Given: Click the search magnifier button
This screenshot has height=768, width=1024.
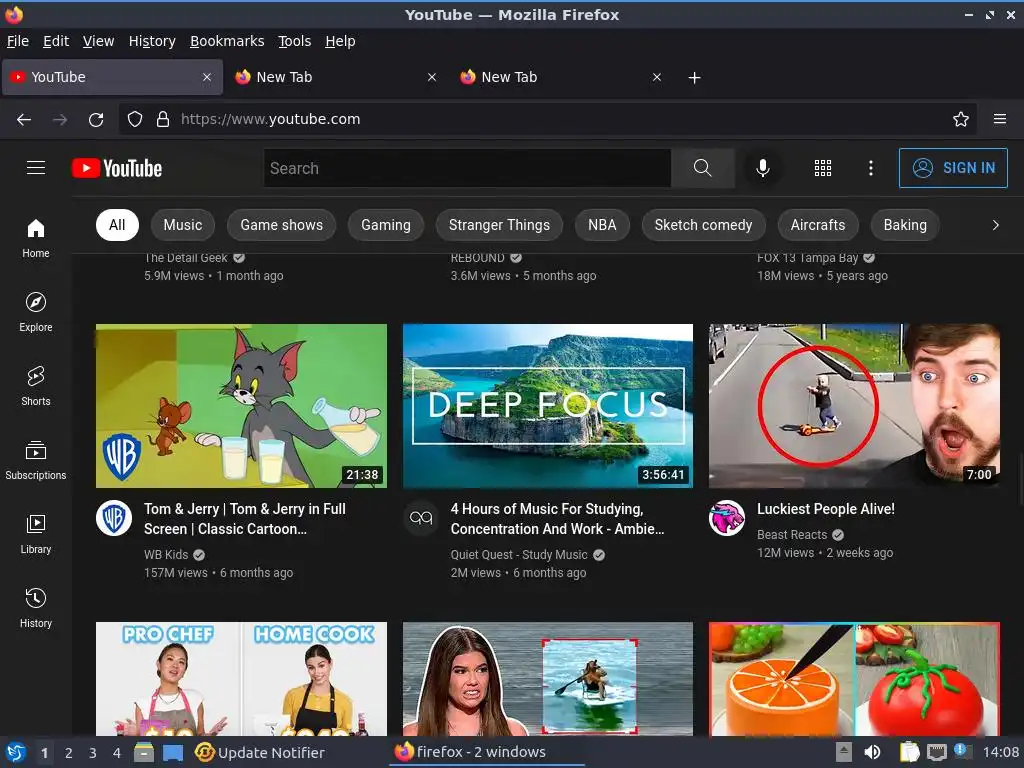Looking at the screenshot, I should [x=702, y=168].
